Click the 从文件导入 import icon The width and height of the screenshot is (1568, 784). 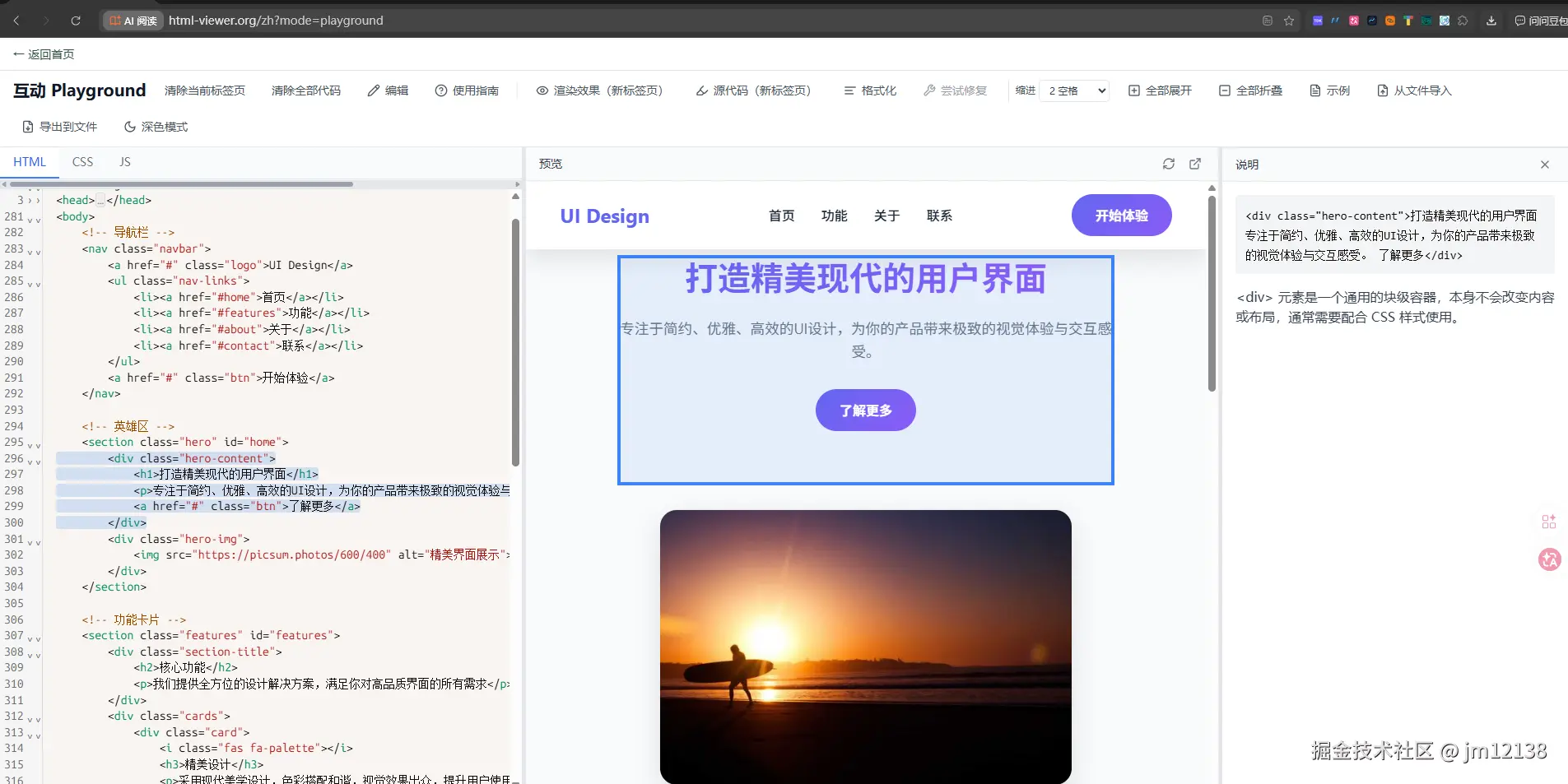coord(1384,90)
